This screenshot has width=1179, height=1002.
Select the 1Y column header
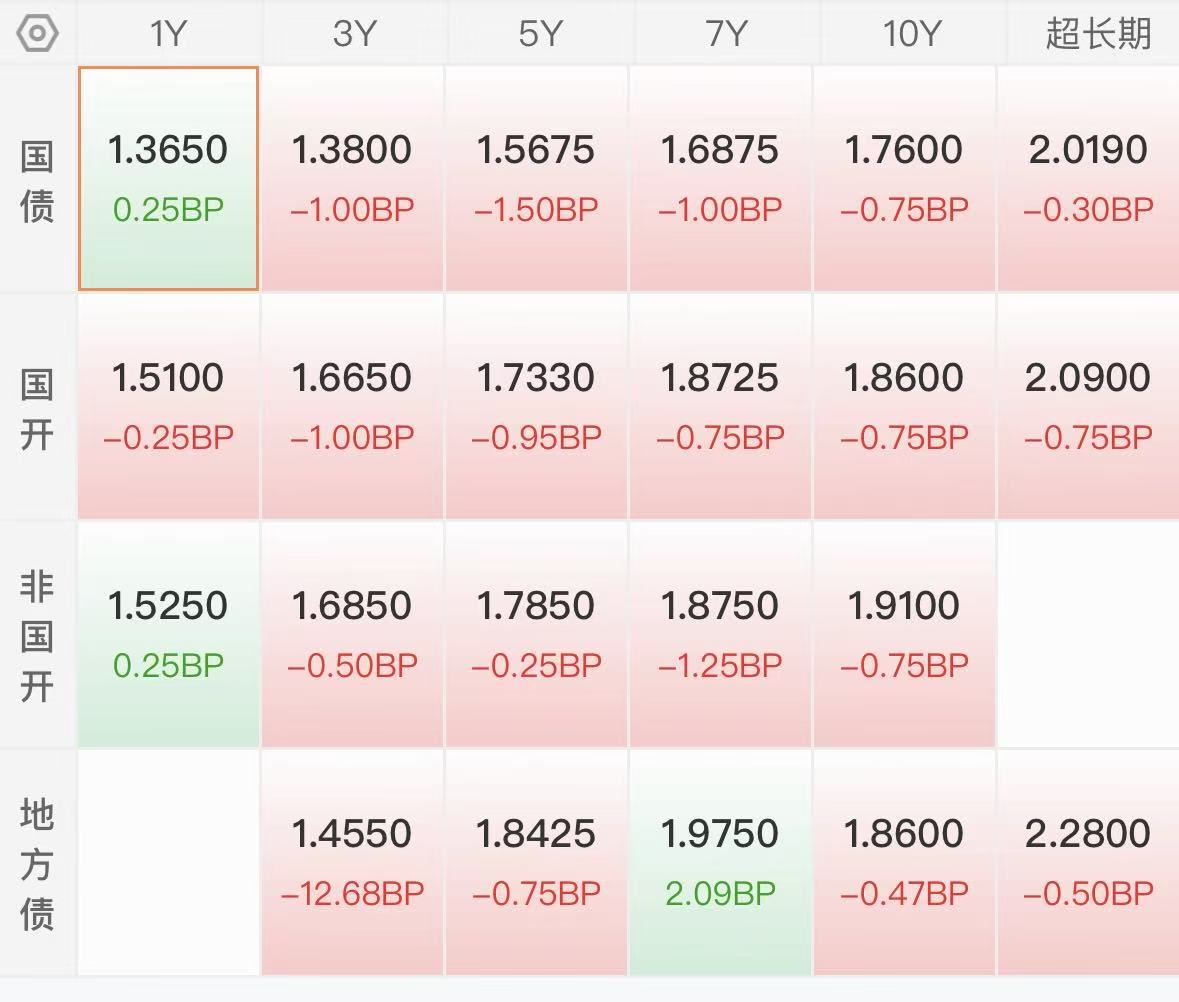168,33
